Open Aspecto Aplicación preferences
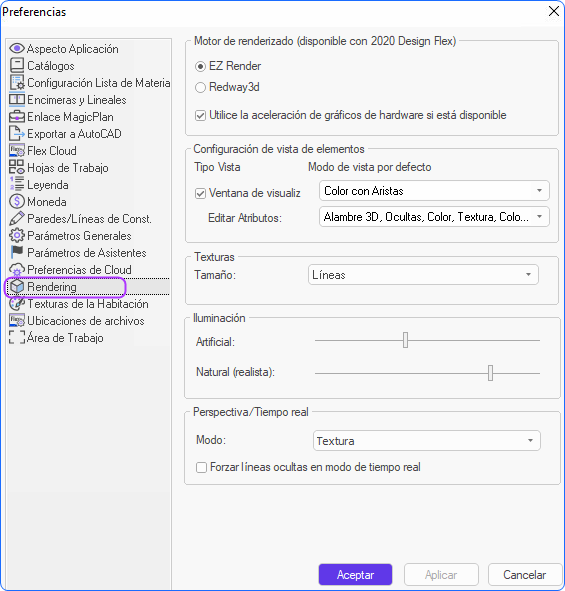The width and height of the screenshot is (565, 591). click(x=73, y=49)
